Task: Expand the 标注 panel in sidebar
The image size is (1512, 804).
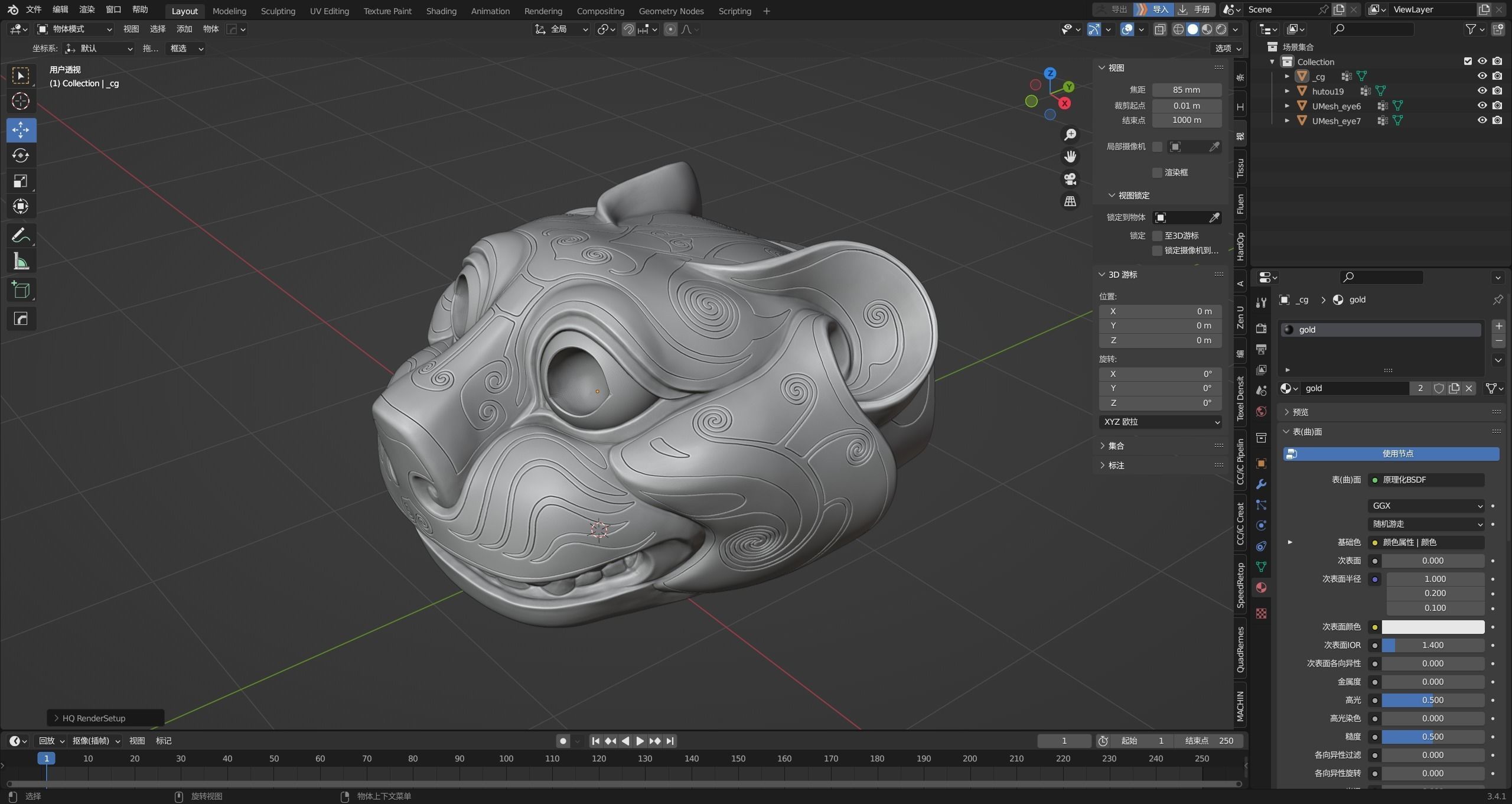Action: click(1116, 466)
